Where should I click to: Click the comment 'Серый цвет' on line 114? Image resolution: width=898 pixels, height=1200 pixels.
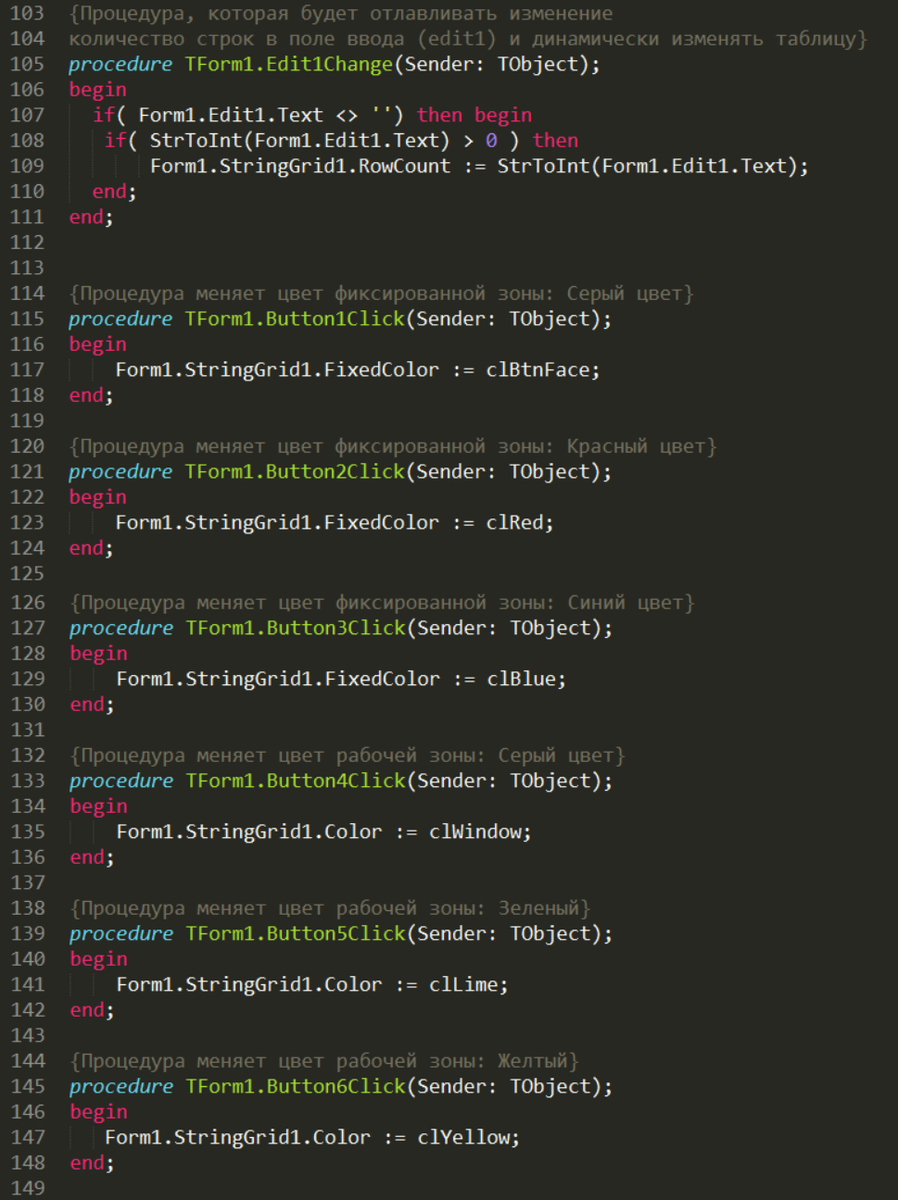coord(624,294)
